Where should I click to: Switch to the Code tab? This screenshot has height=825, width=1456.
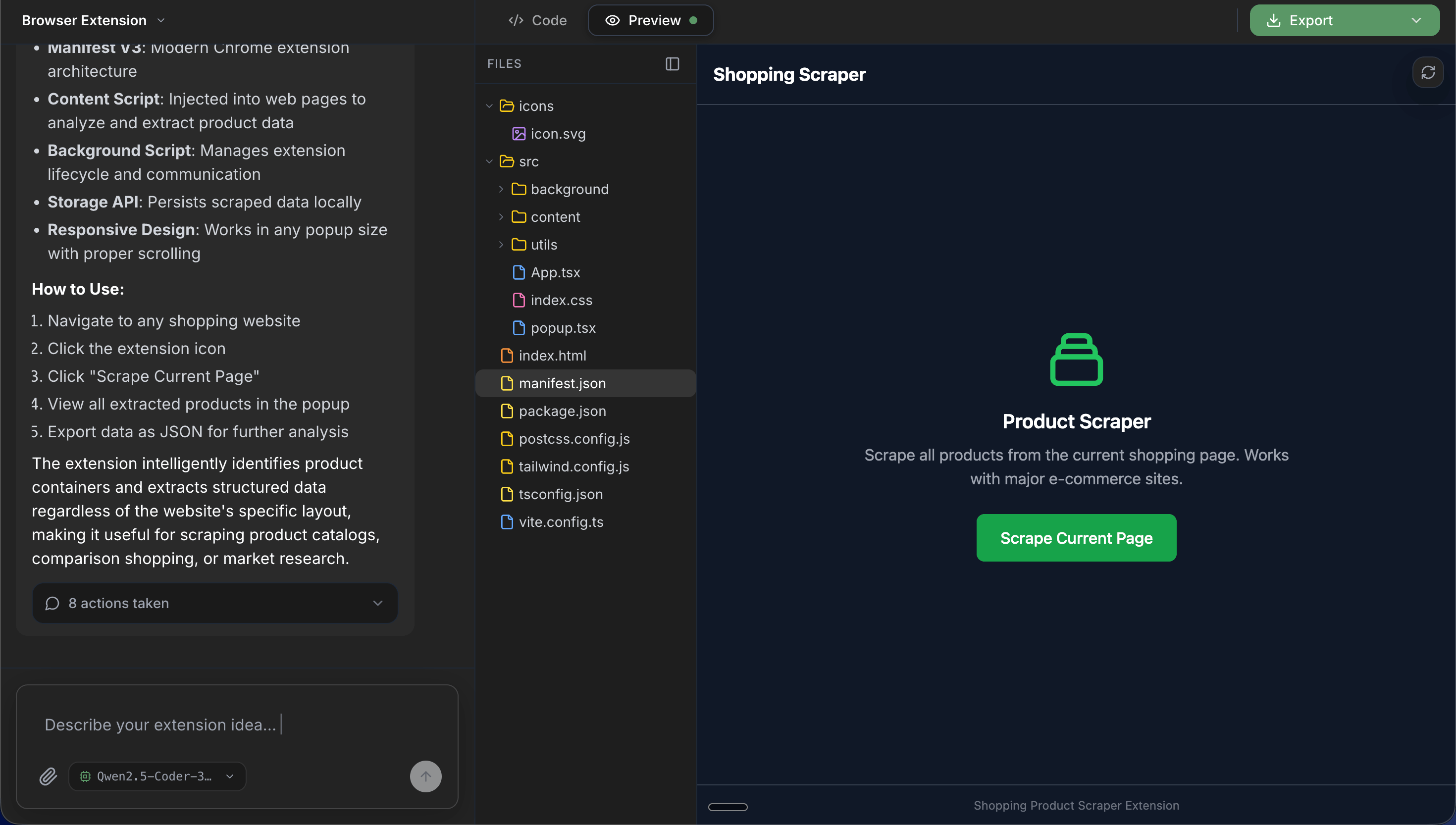point(538,20)
